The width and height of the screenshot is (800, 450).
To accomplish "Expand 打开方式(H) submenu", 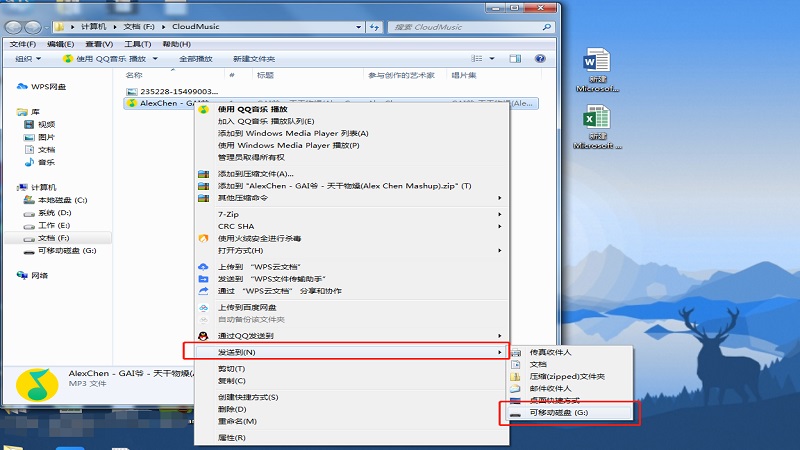I will (x=352, y=251).
